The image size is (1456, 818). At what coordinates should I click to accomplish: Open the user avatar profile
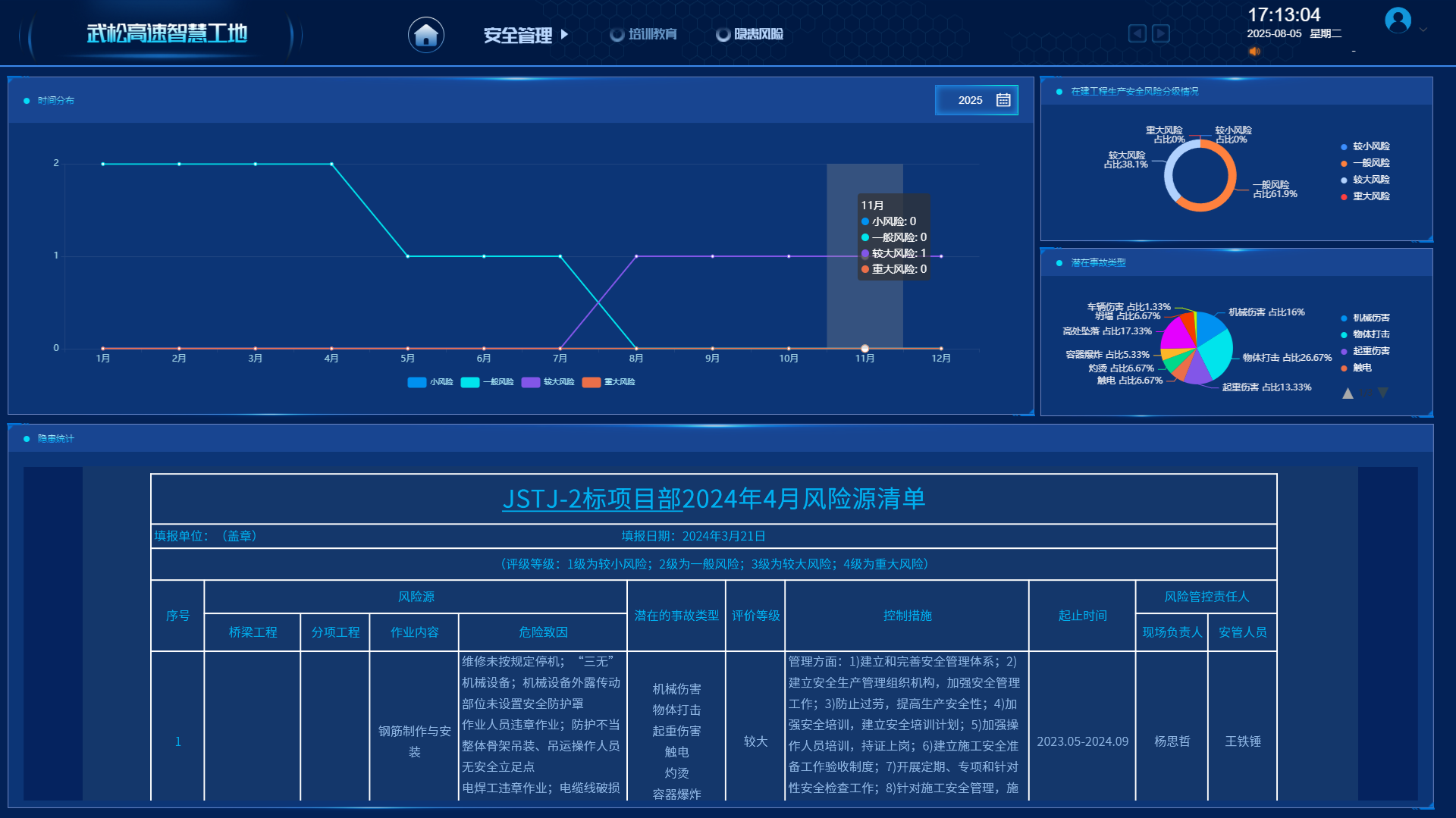pos(1398,20)
